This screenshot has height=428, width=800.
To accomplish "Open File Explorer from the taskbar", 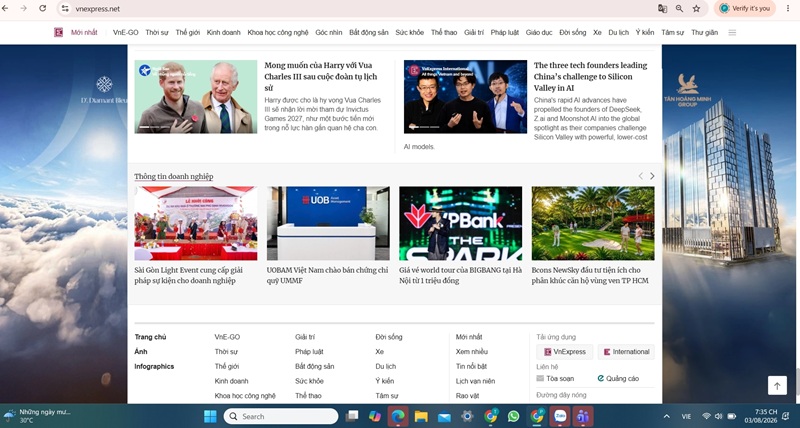I will pos(421,416).
